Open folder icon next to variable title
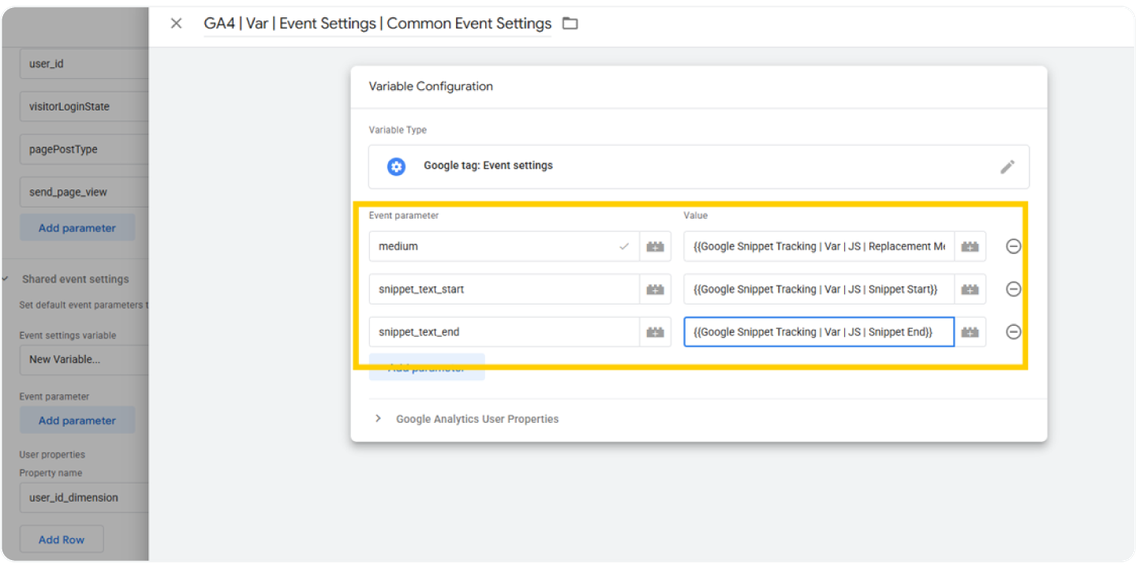This screenshot has height=568, width=1136. click(x=571, y=24)
